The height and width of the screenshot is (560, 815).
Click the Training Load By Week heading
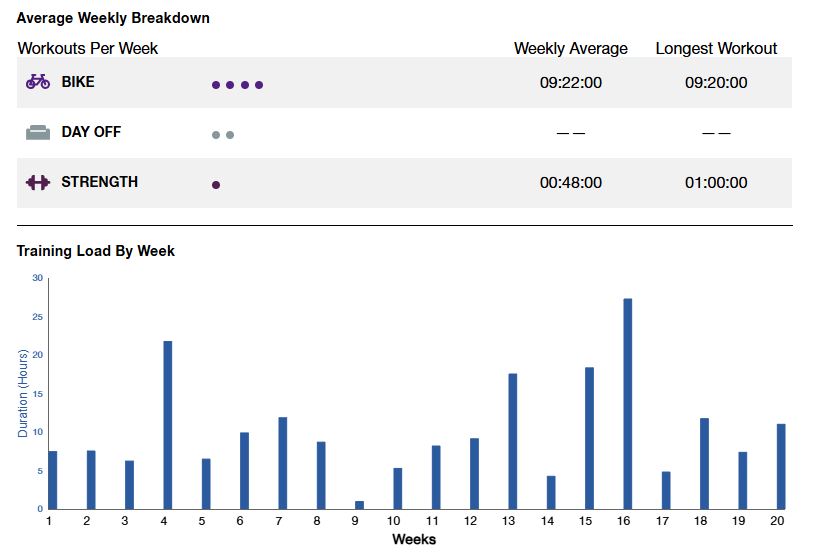[x=96, y=251]
